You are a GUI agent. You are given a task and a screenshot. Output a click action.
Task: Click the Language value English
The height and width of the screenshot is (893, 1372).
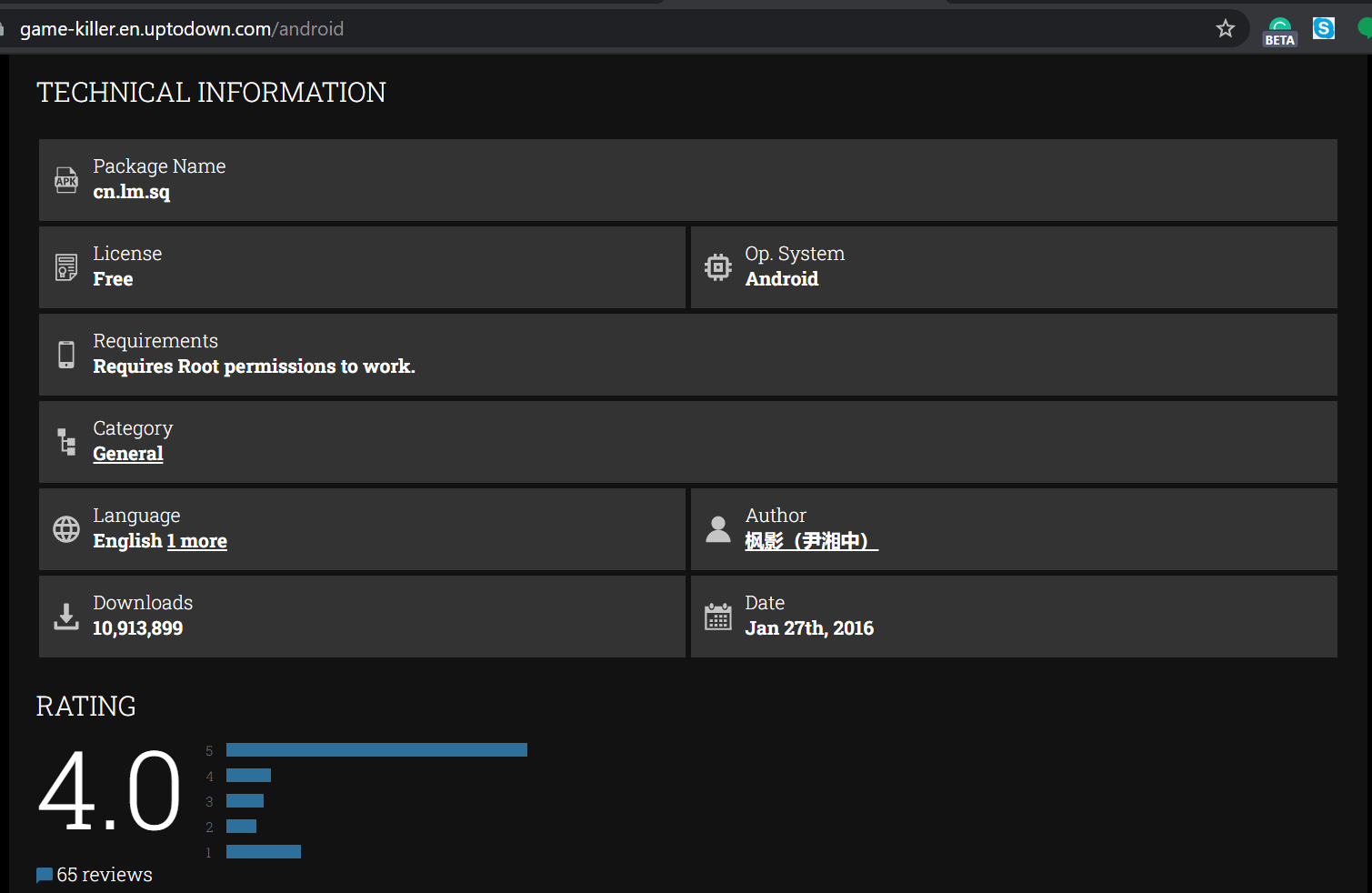pos(127,541)
